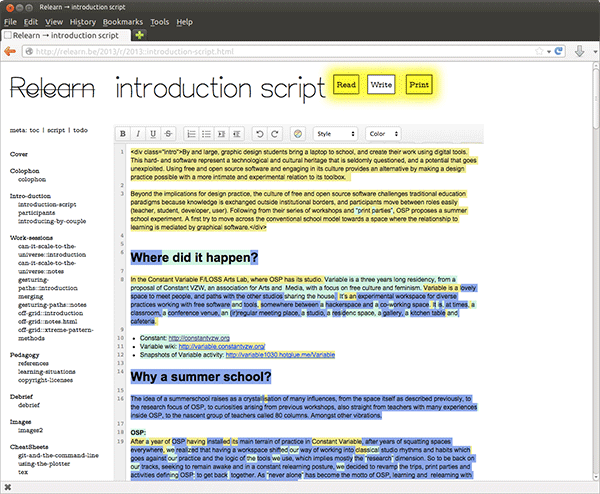This screenshot has width=600, height=494.
Task: Open the Edit menu
Action: [31, 22]
